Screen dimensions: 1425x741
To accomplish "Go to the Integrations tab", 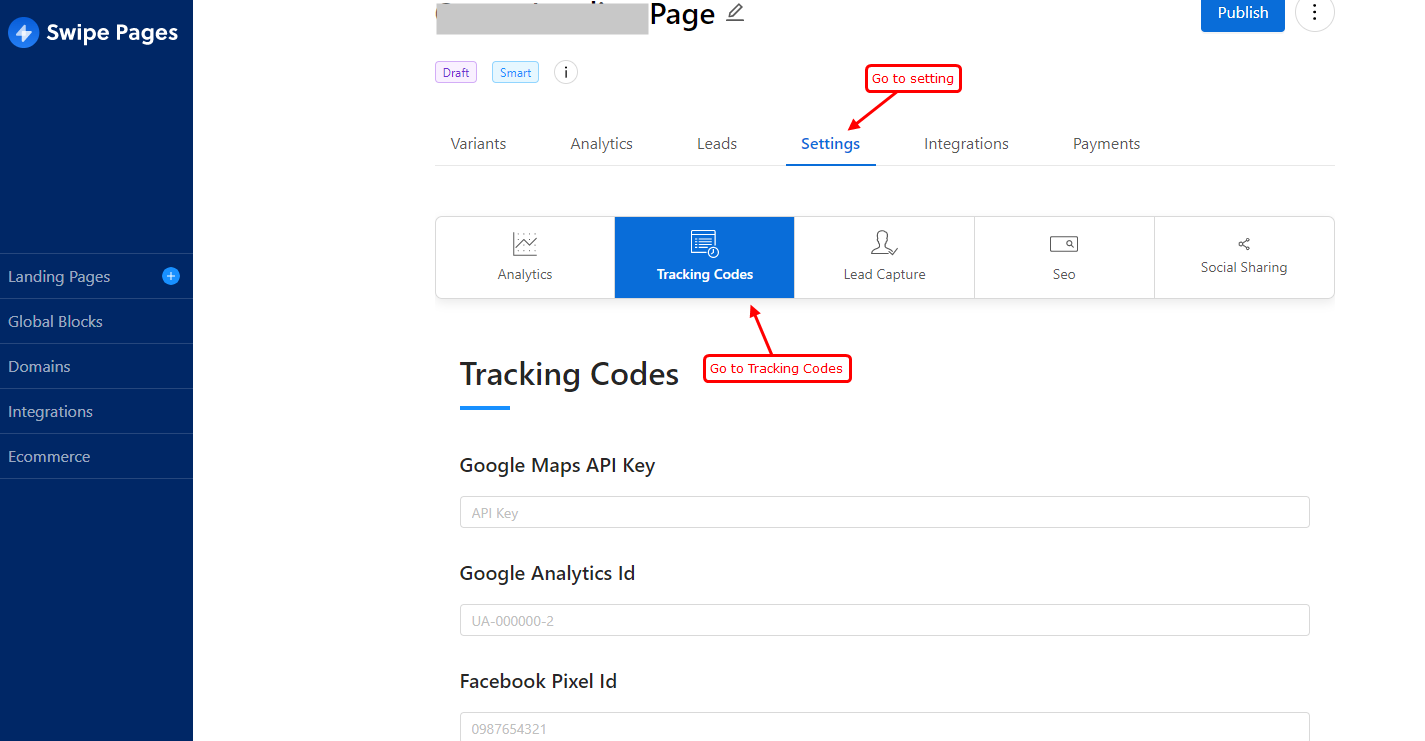I will (x=966, y=144).
